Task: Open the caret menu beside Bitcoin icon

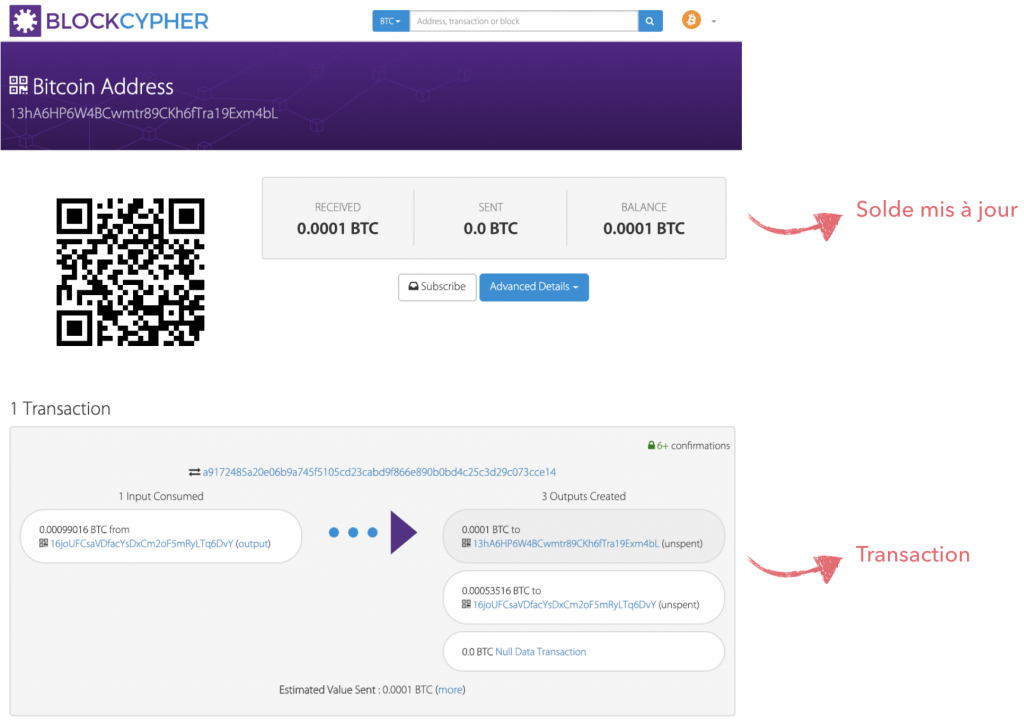Action: [x=714, y=21]
